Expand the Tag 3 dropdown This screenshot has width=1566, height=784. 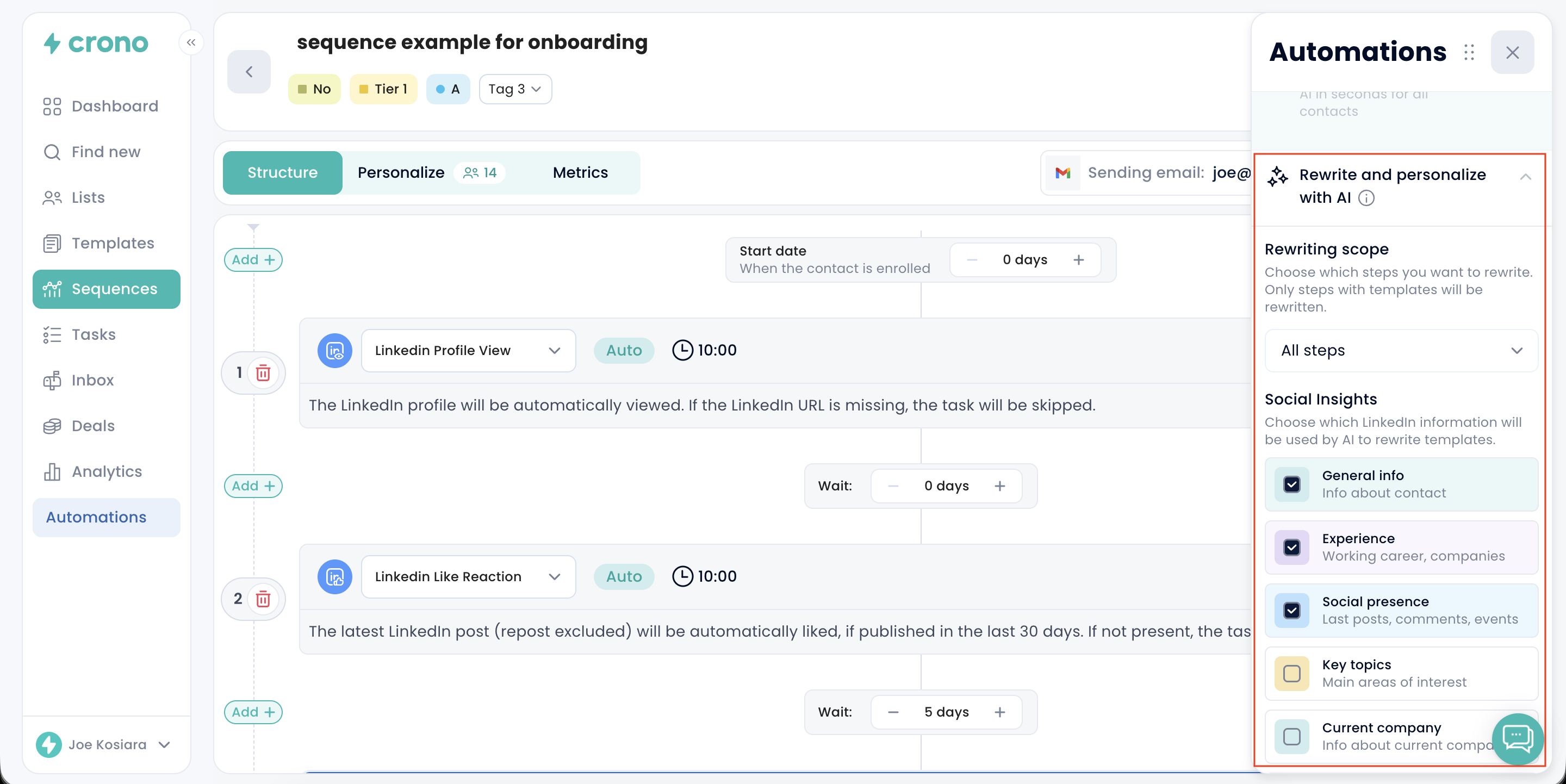click(x=515, y=89)
